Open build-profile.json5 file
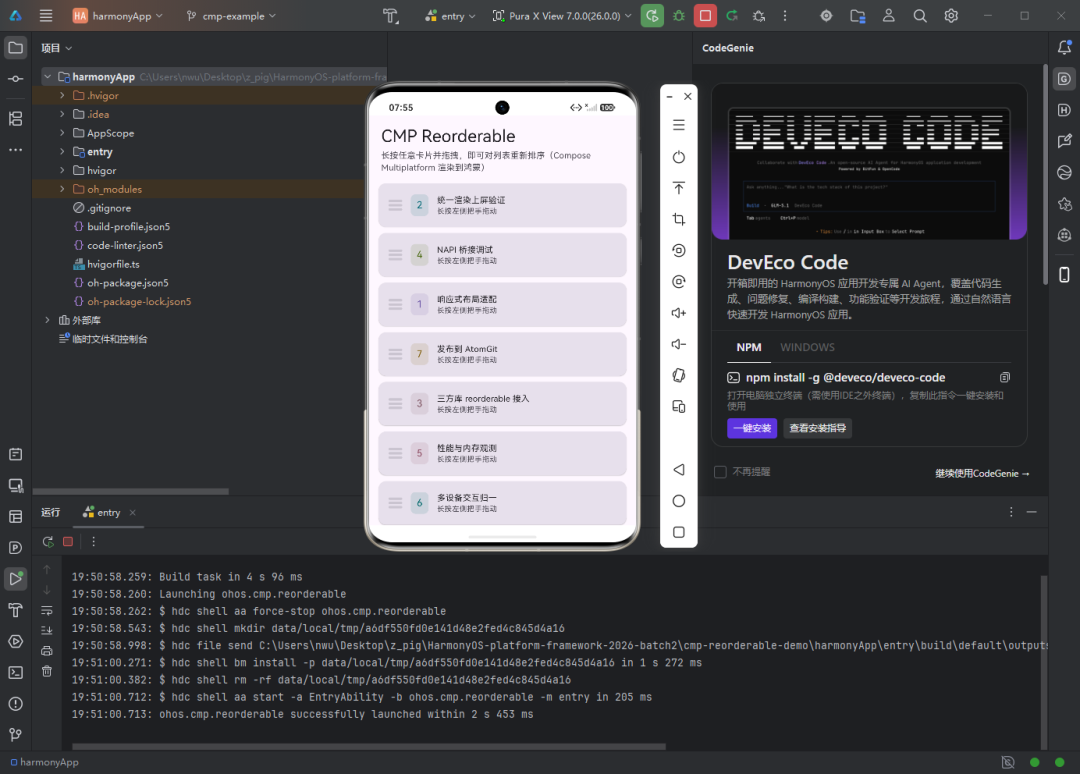 tap(128, 227)
